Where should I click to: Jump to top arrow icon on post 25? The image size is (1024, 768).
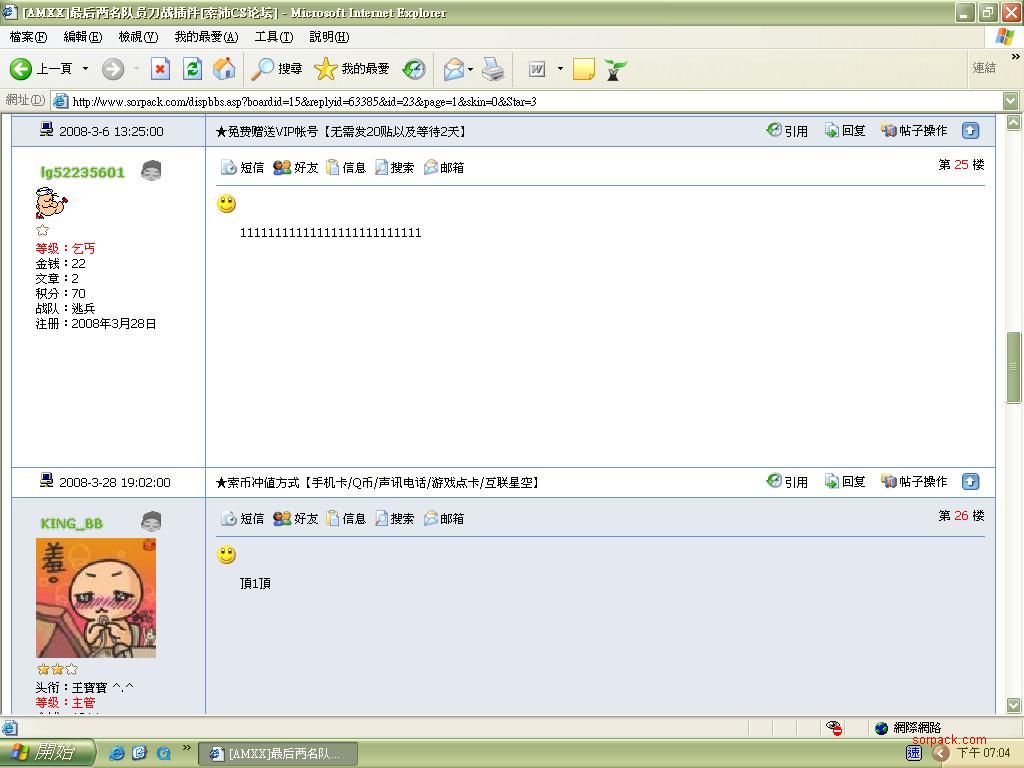point(970,131)
